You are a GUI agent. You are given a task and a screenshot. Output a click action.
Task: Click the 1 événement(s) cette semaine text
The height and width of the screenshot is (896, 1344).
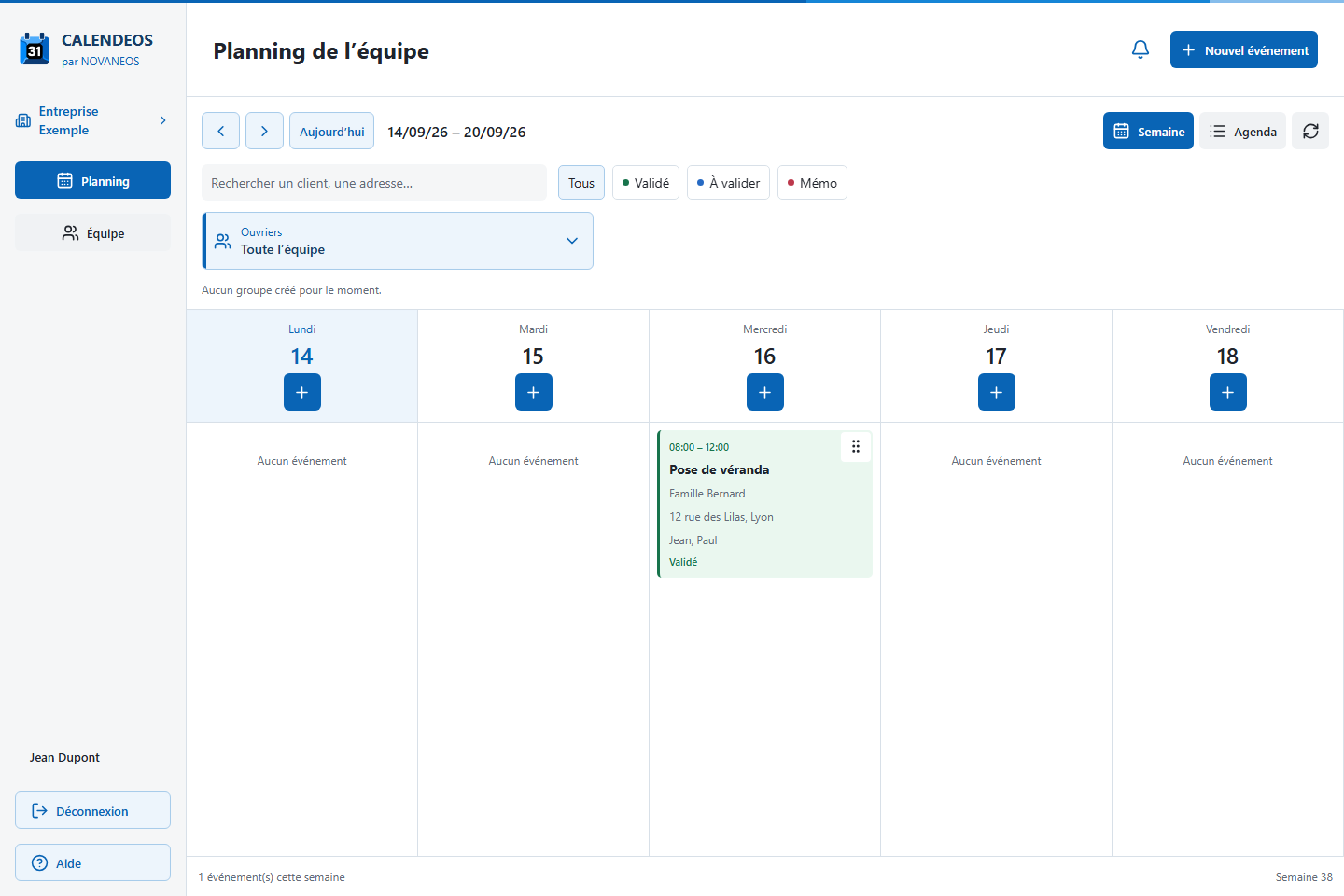point(272,877)
